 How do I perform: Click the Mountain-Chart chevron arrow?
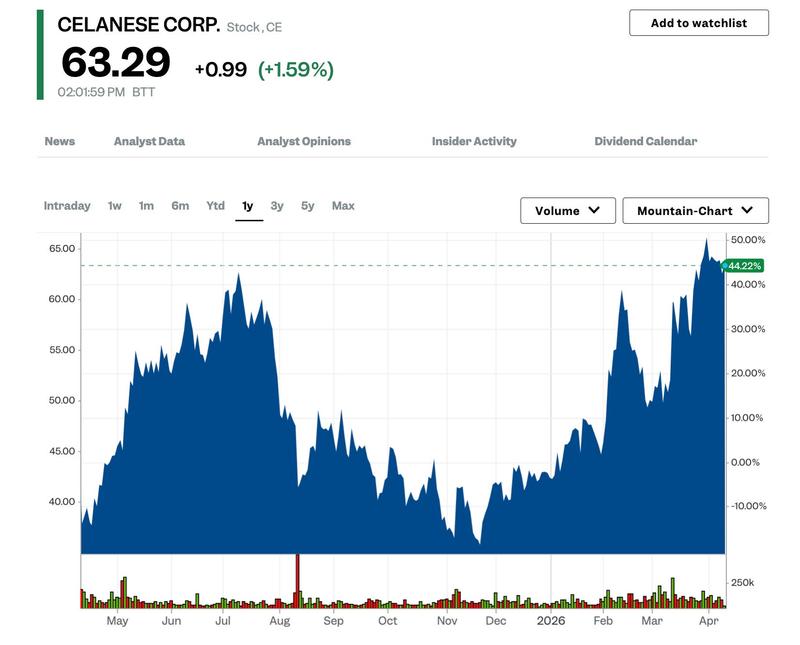(x=747, y=210)
